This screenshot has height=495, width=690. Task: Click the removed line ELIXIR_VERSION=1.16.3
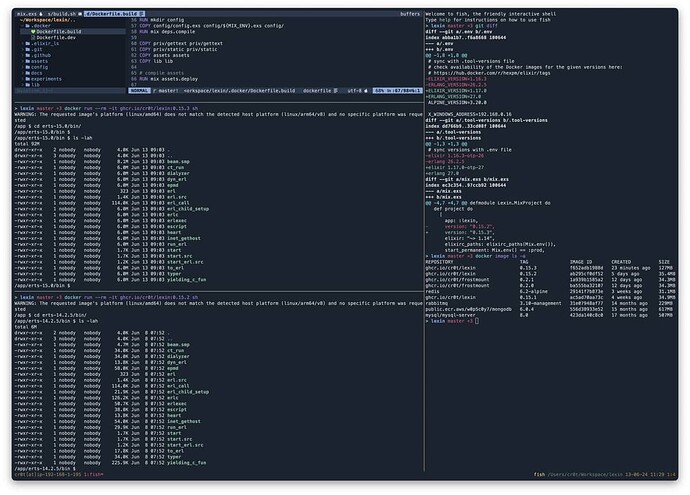(x=456, y=79)
